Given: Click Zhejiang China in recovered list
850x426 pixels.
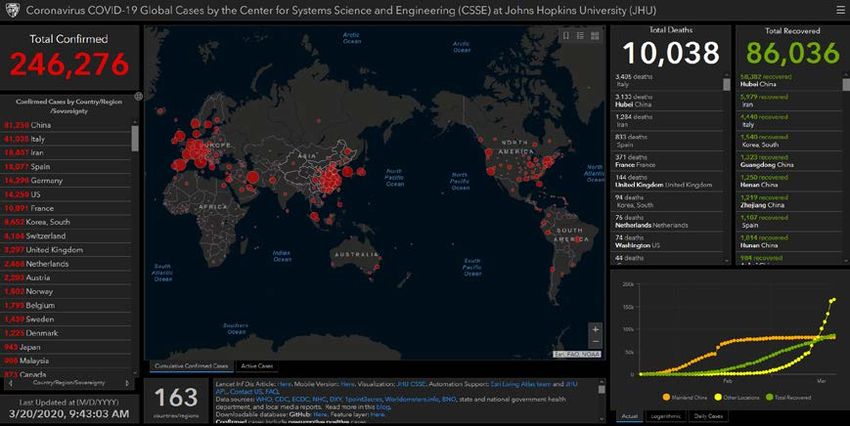Looking at the screenshot, I should click(x=790, y=202).
